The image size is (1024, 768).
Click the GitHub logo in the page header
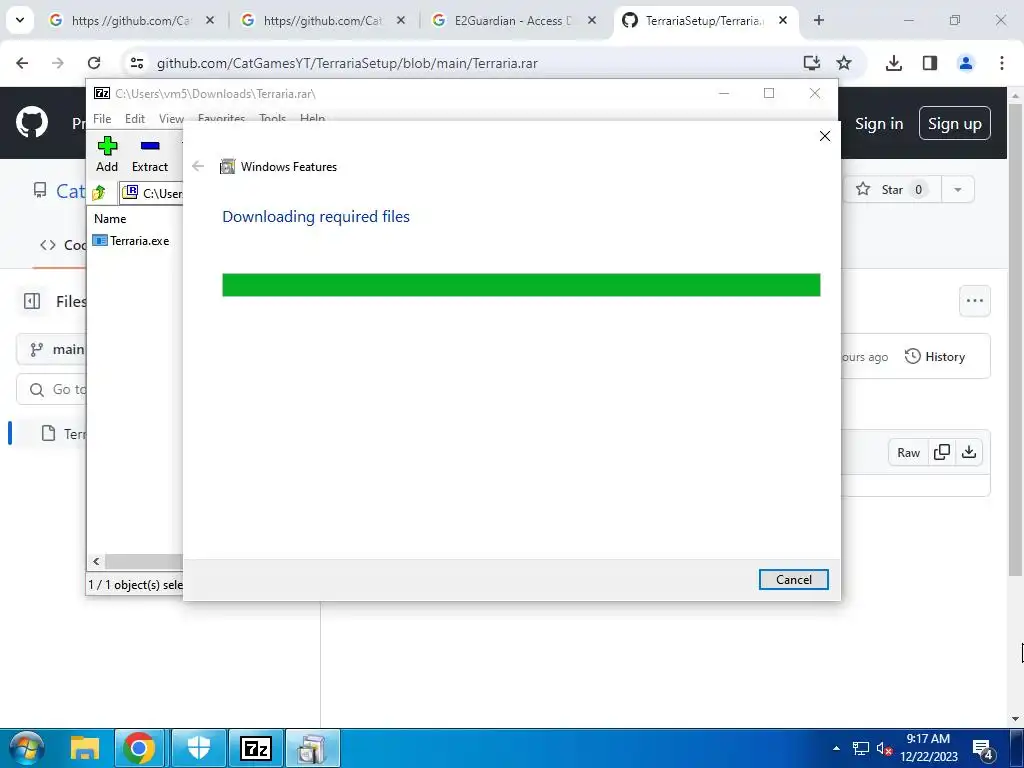pos(31,122)
